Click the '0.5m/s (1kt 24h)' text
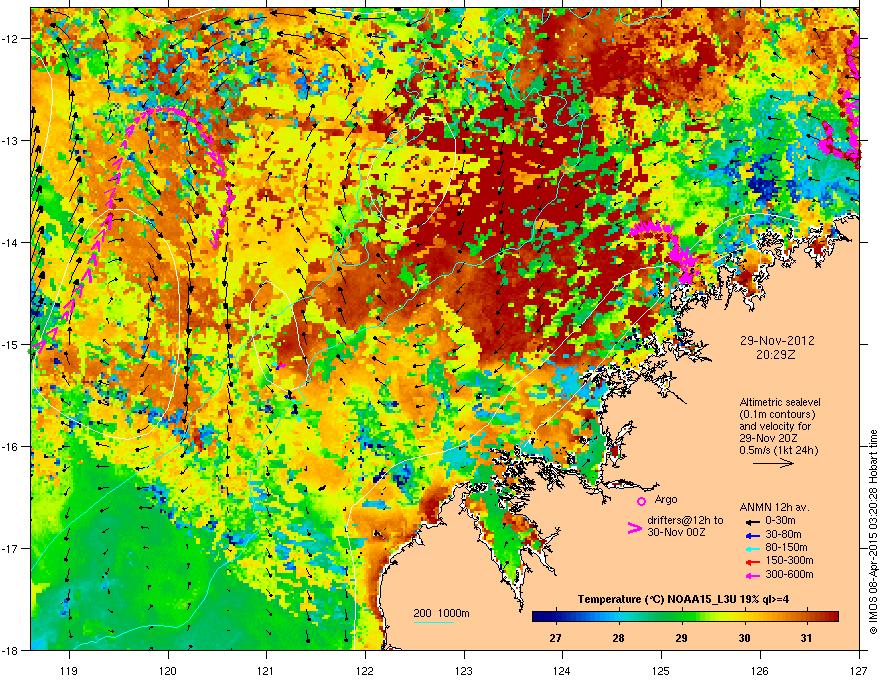The width and height of the screenshot is (880, 680). (778, 450)
